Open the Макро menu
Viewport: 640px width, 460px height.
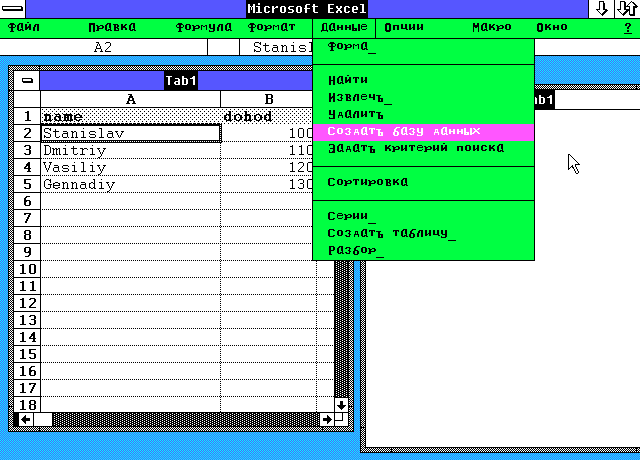click(x=491, y=27)
